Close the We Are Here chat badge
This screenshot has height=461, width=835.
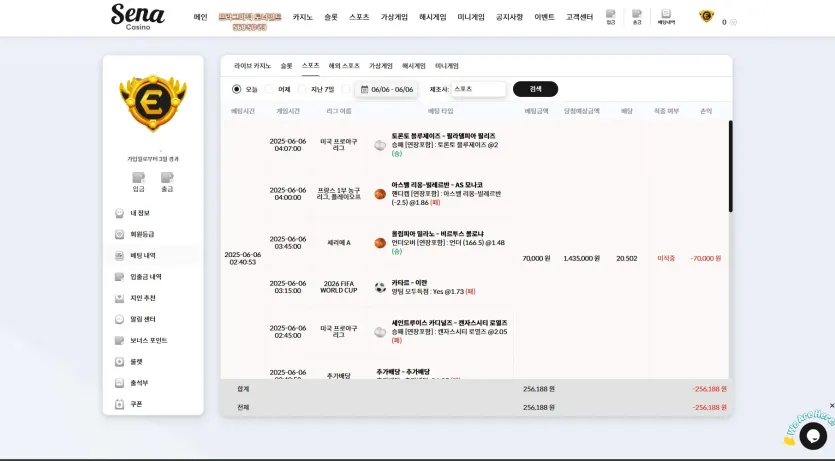tap(832, 406)
